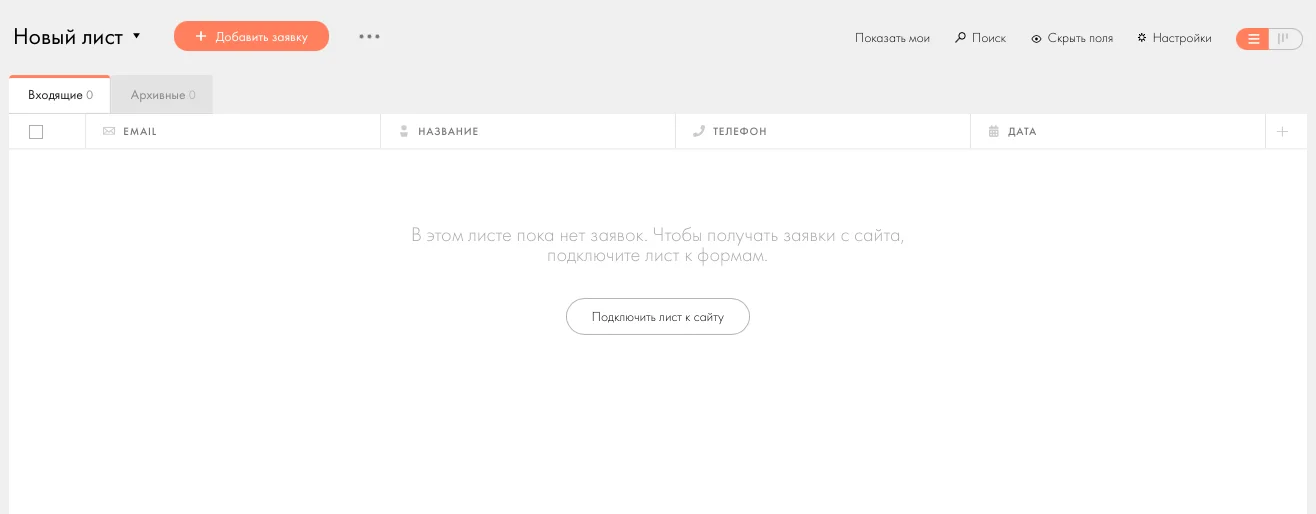Click the Дата column header

click(x=1118, y=132)
